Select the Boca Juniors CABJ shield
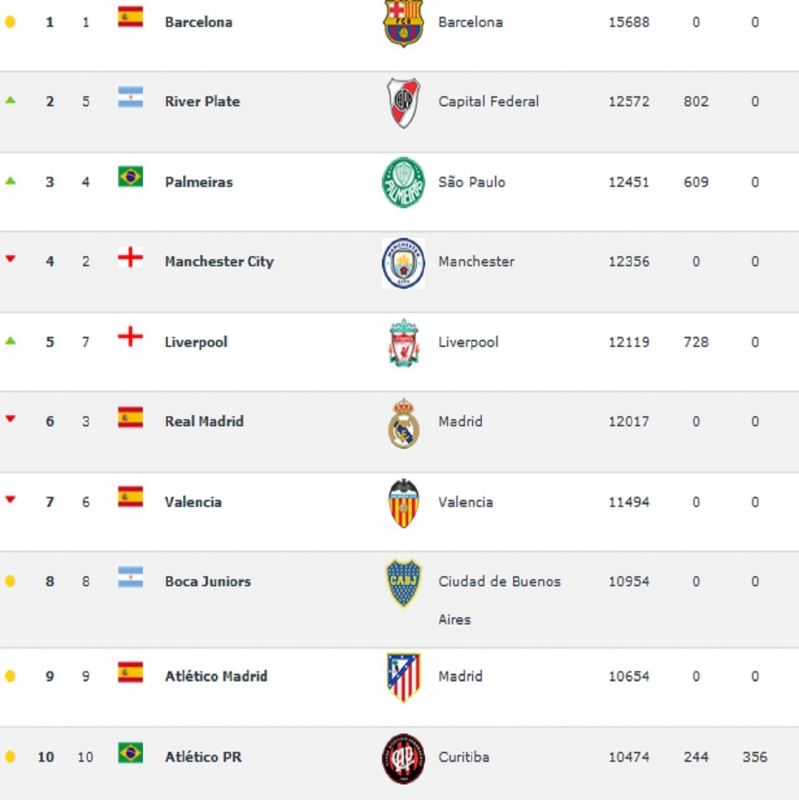The width and height of the screenshot is (799, 800). (403, 583)
